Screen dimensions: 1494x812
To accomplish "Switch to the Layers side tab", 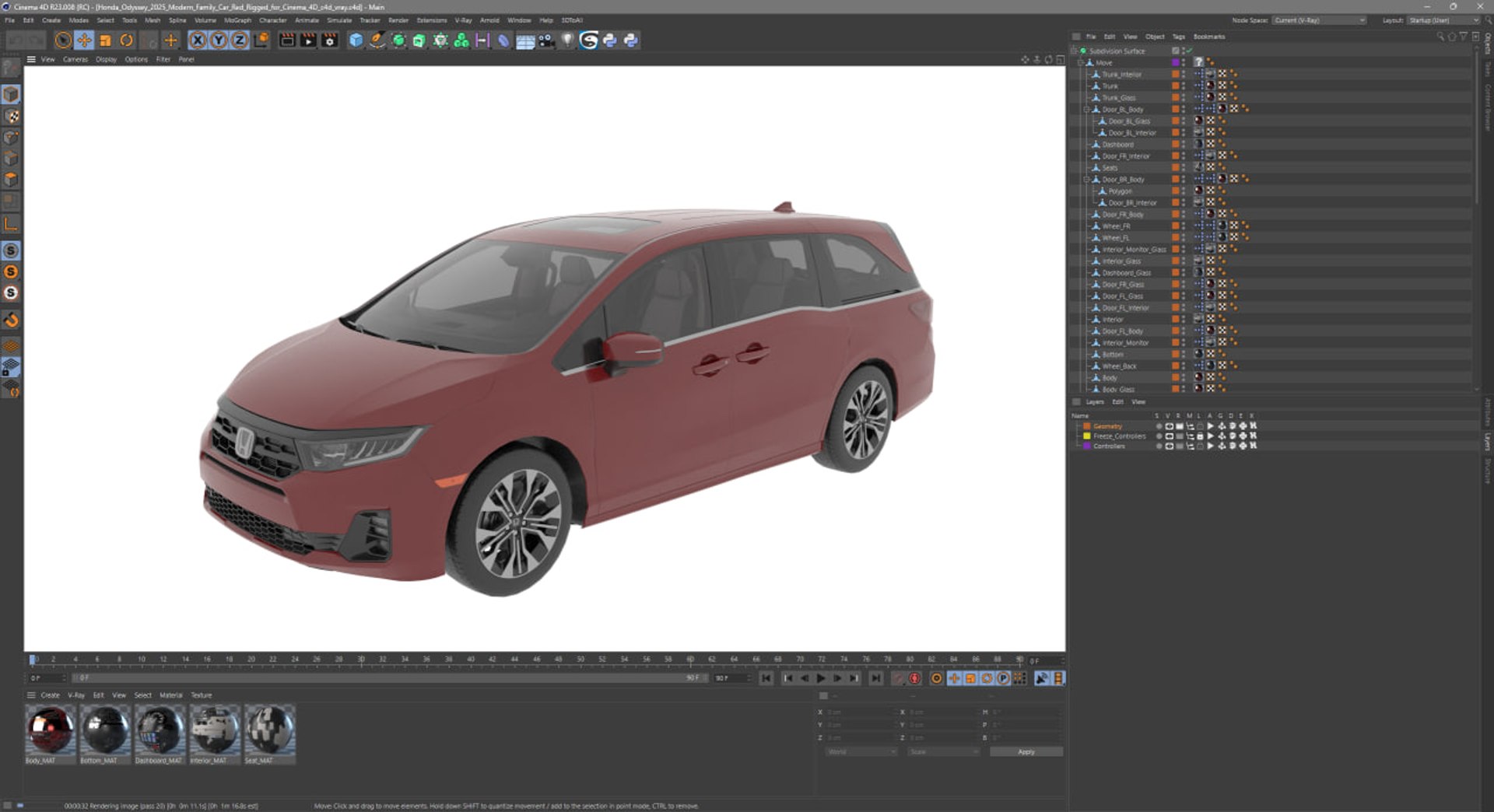I will pyautogui.click(x=1487, y=440).
